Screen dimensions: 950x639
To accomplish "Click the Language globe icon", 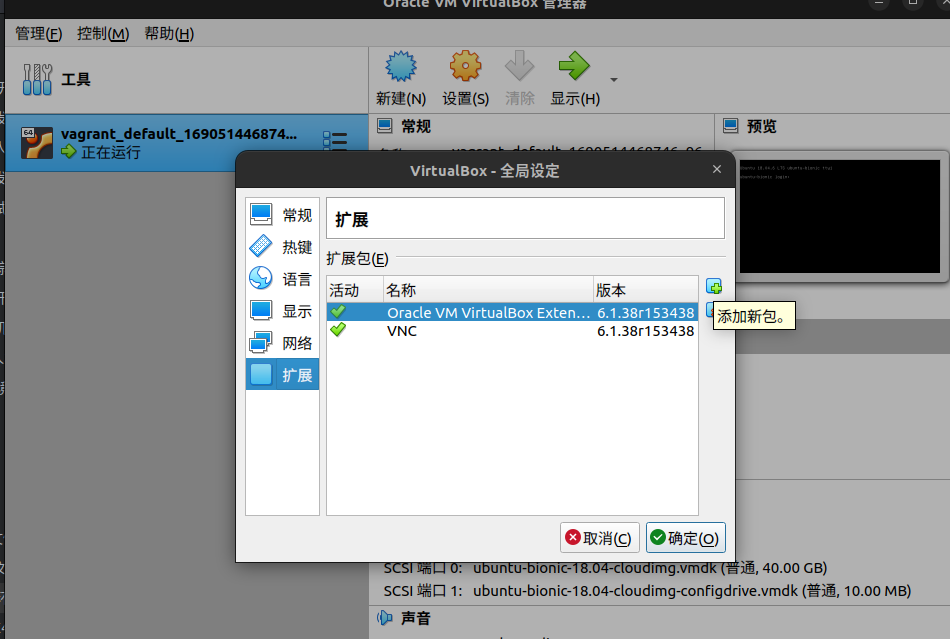I will pos(261,278).
